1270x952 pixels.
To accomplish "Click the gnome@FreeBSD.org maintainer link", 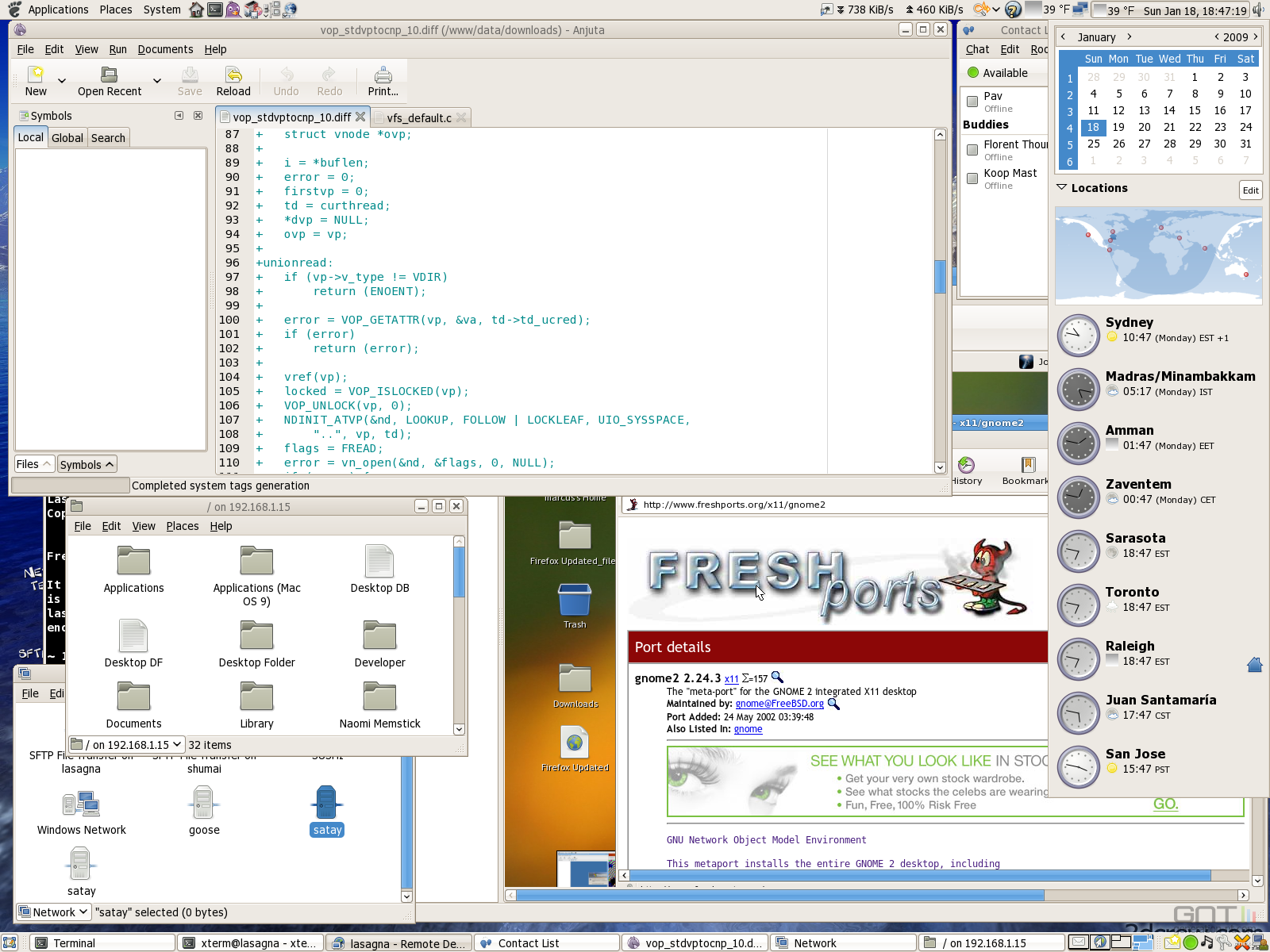I will pyautogui.click(x=779, y=704).
